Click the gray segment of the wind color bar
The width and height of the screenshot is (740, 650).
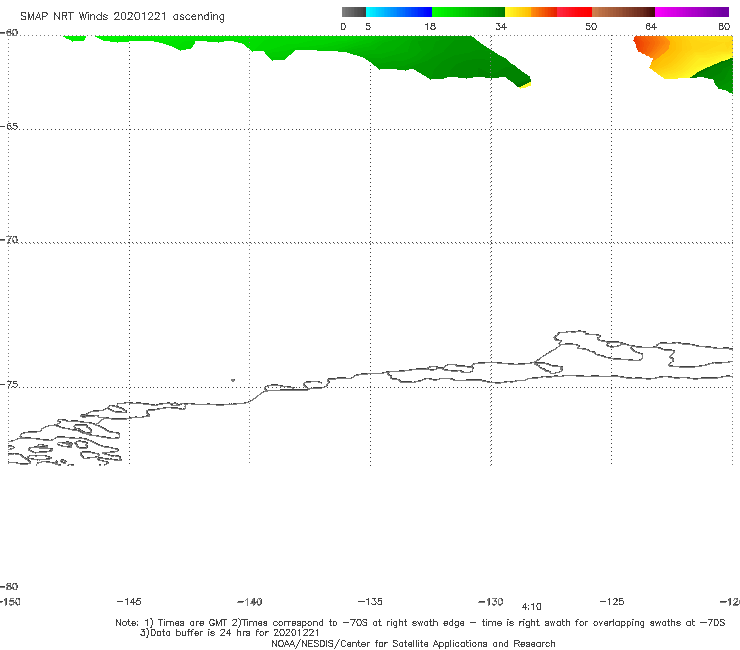(x=353, y=12)
